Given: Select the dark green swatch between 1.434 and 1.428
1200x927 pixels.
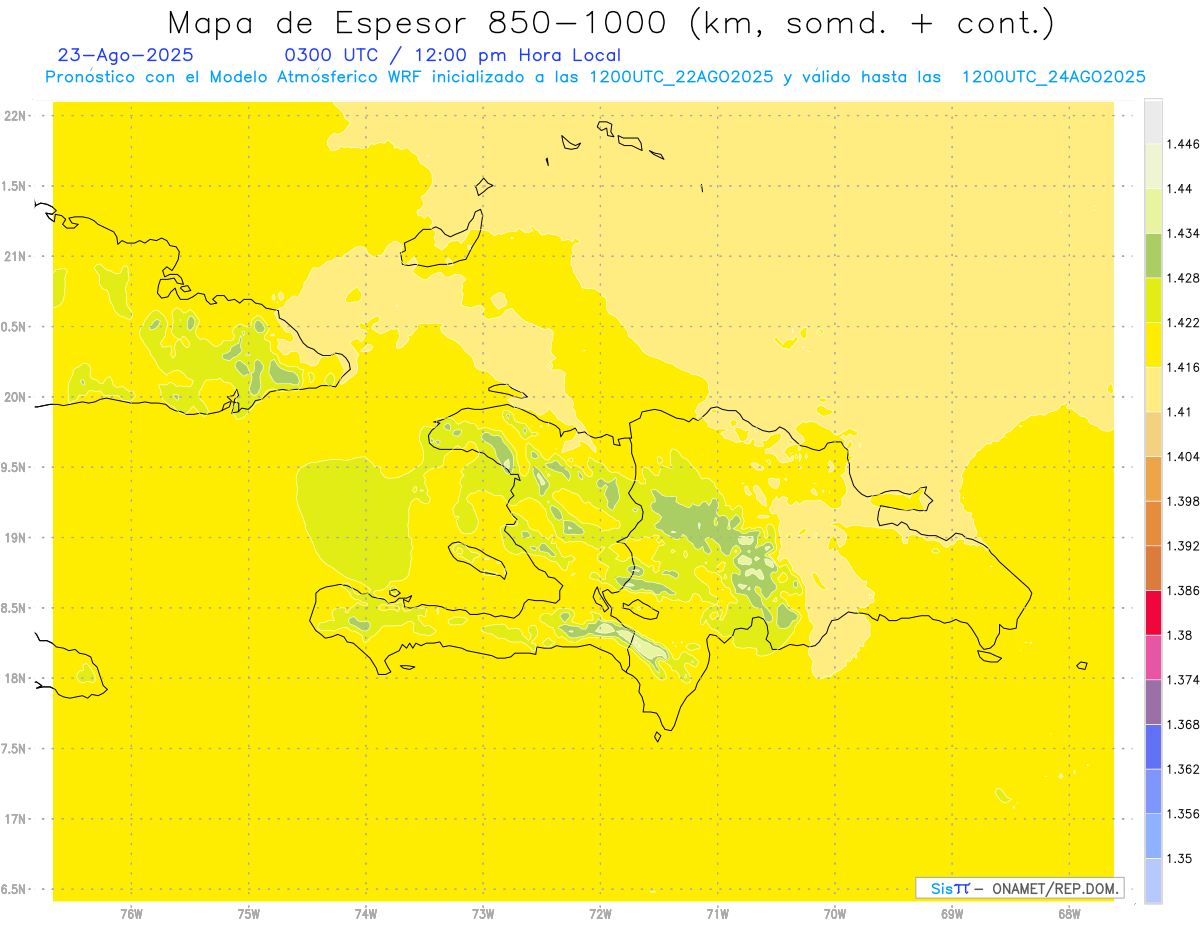Looking at the screenshot, I should pyautogui.click(x=1153, y=255).
